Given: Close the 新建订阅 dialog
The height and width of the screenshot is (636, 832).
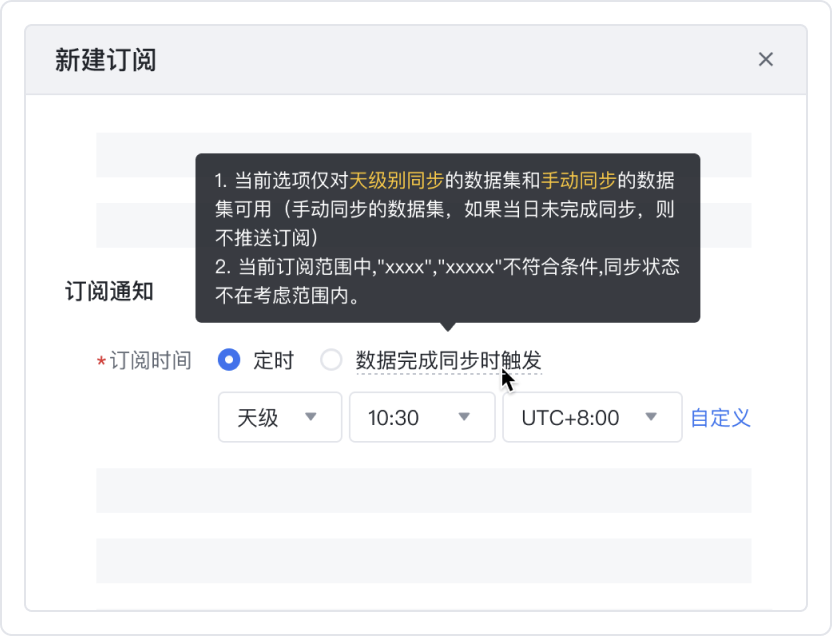Looking at the screenshot, I should pos(766,59).
